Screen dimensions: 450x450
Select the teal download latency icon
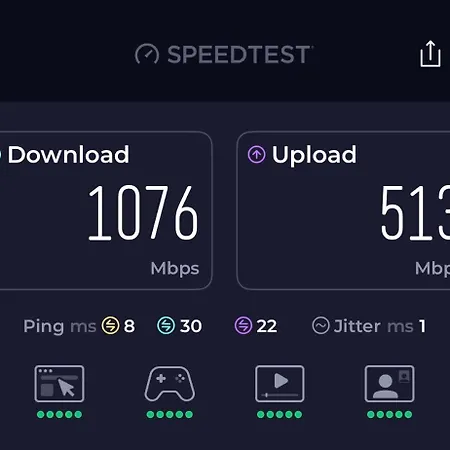[166, 325]
